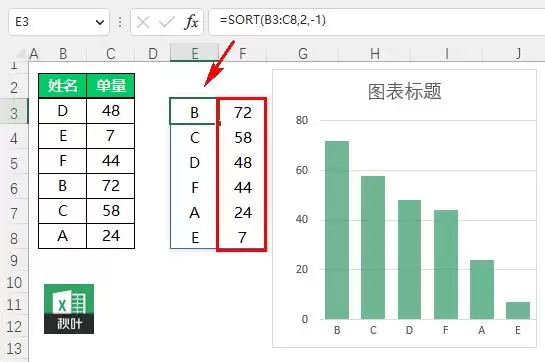Screen dimensions: 545x362
Task: Select column H header
Action: 375,54
